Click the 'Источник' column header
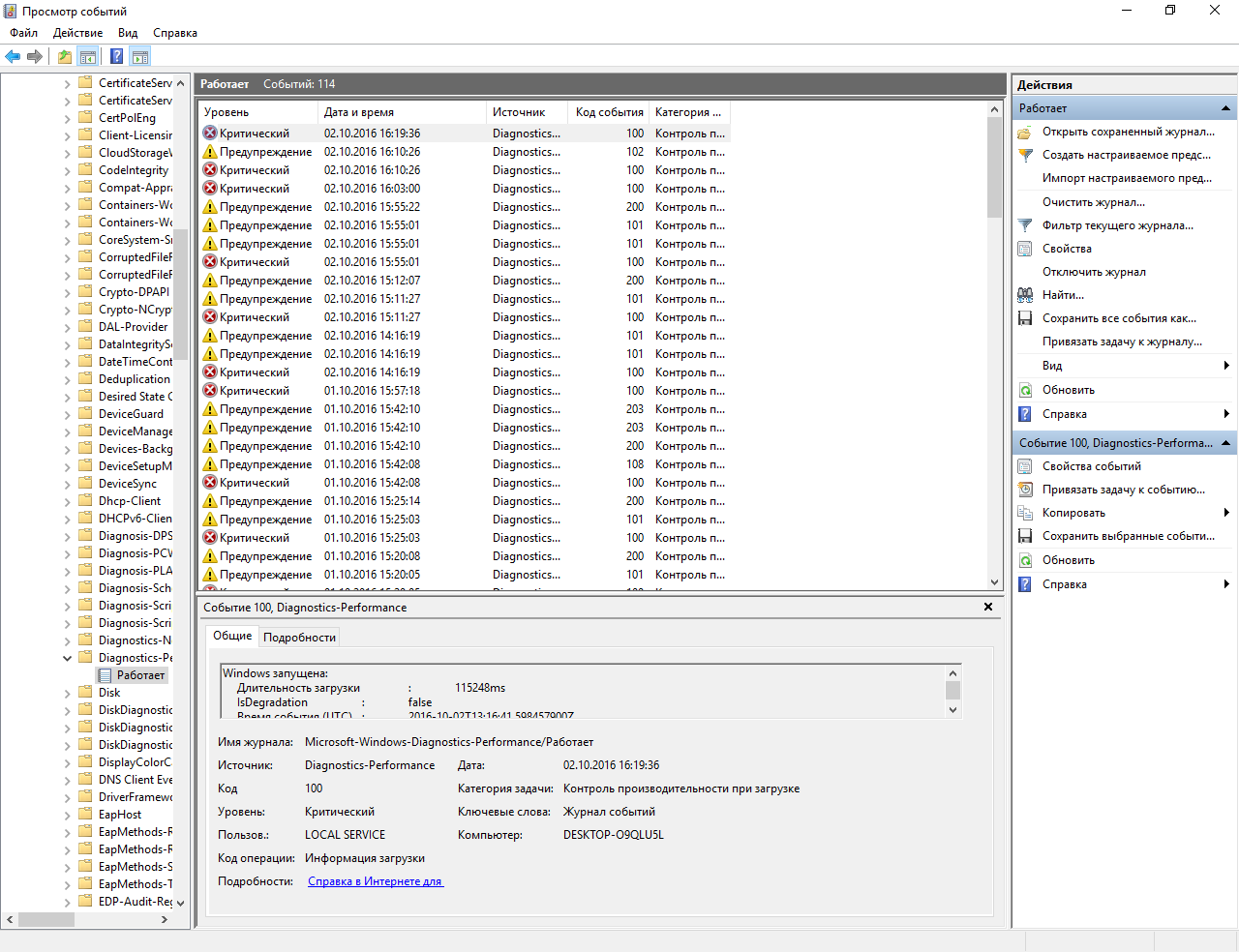Screen dimensions: 1239x952 tap(528, 112)
